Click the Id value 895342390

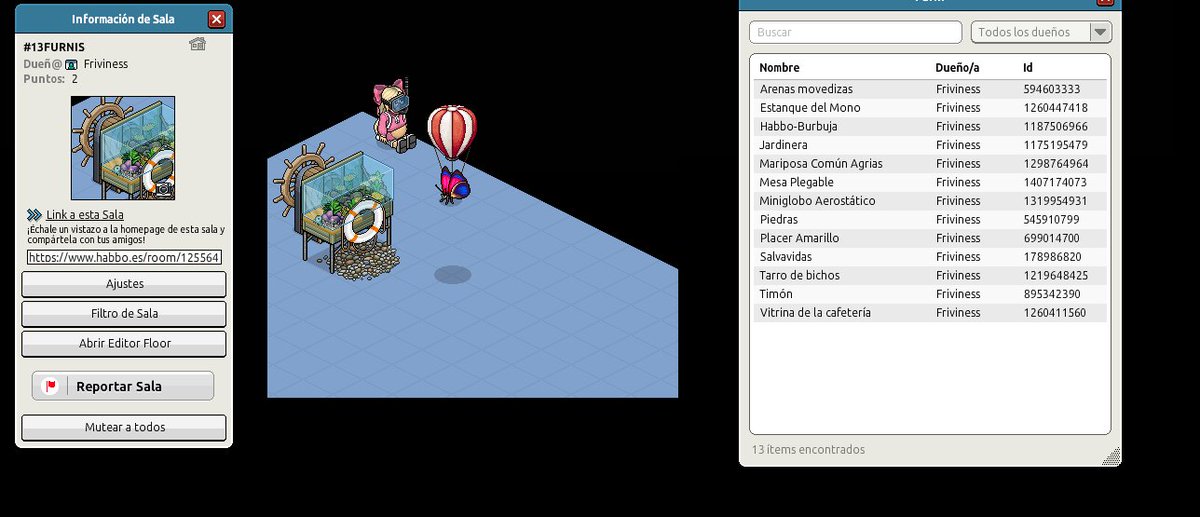1051,294
